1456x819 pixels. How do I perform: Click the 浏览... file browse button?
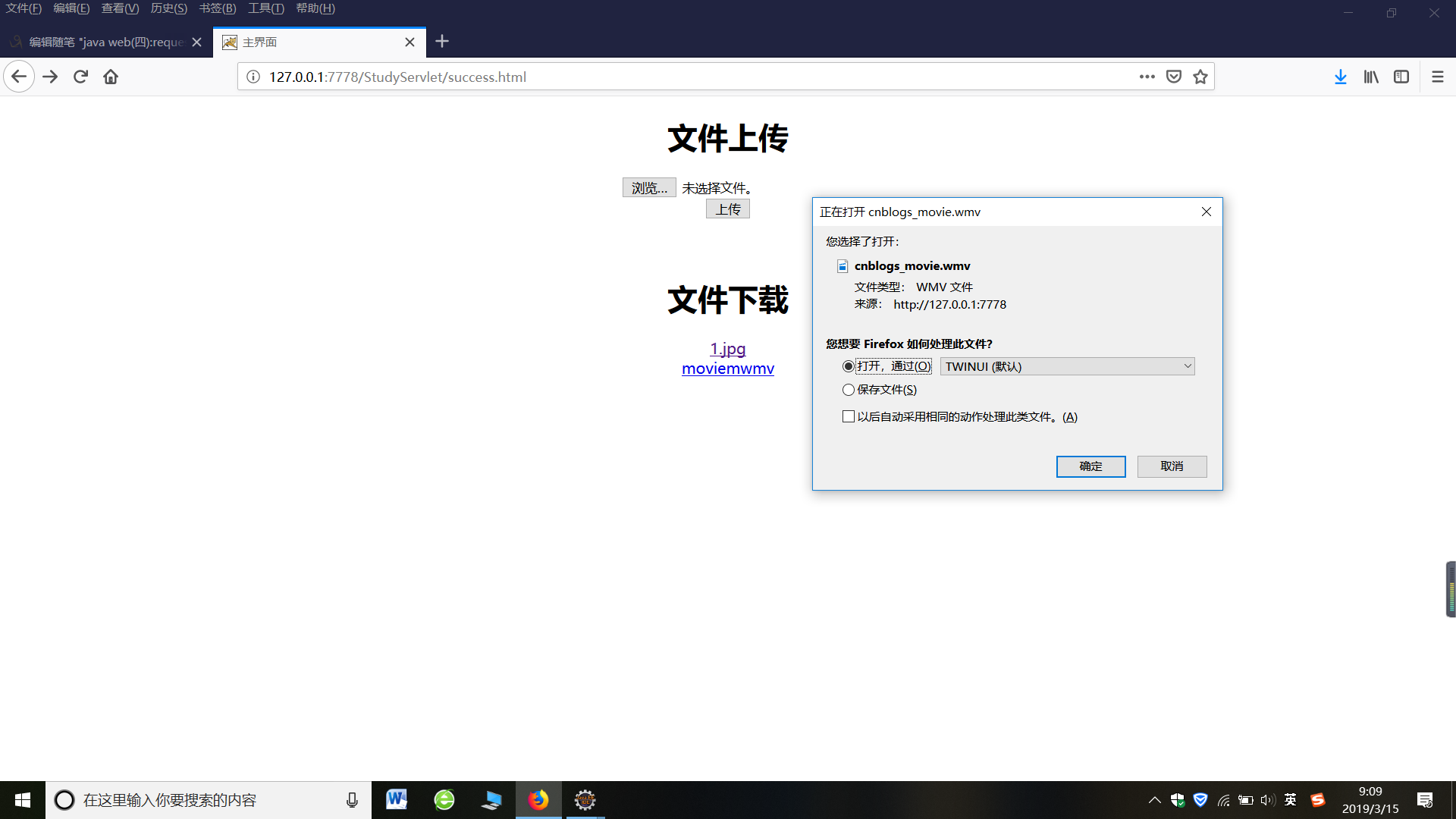coord(649,188)
